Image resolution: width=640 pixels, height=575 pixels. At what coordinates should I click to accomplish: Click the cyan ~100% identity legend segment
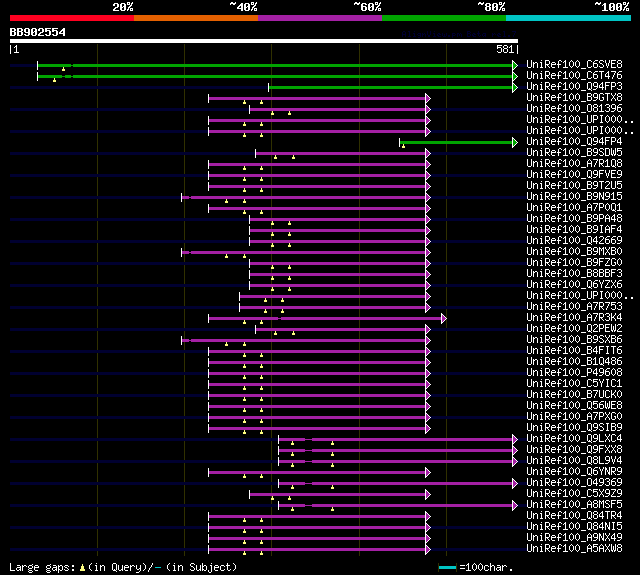coord(569,18)
